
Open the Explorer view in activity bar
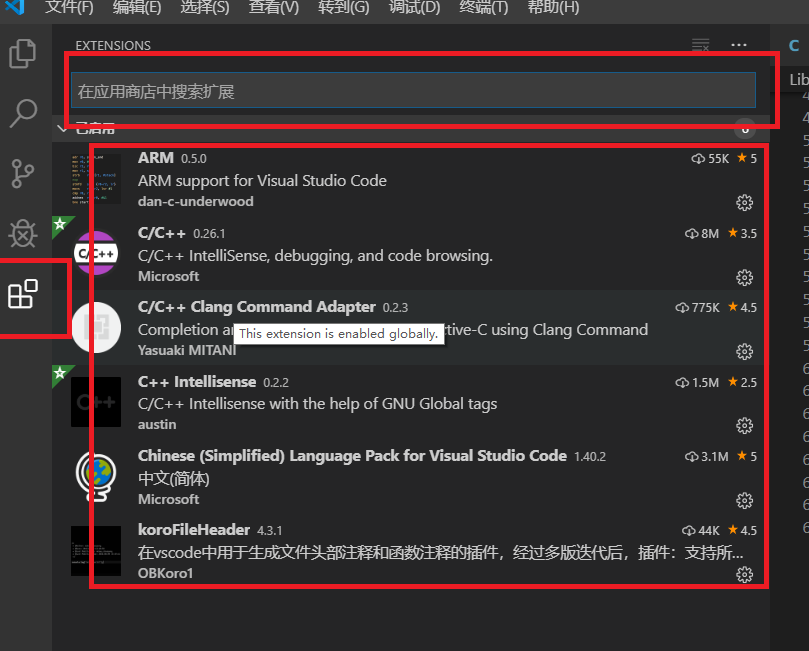[23, 54]
